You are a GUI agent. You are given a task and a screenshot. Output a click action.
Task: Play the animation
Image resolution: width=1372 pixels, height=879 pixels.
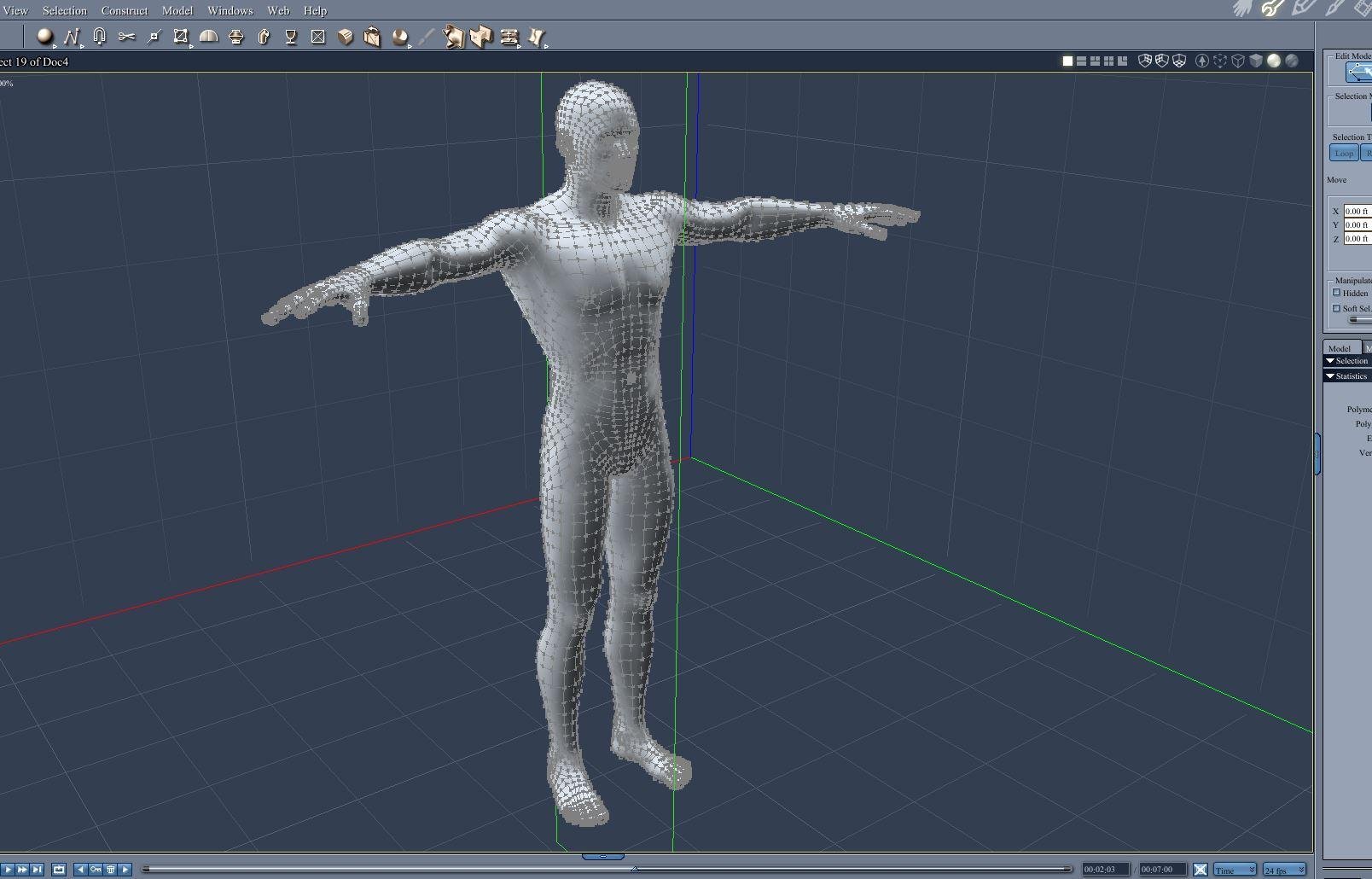click(9, 870)
